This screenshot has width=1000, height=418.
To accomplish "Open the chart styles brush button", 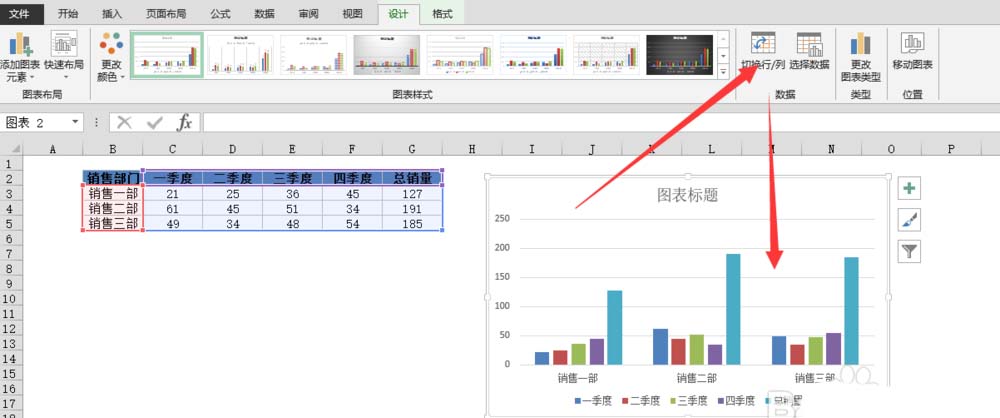I will (909, 220).
